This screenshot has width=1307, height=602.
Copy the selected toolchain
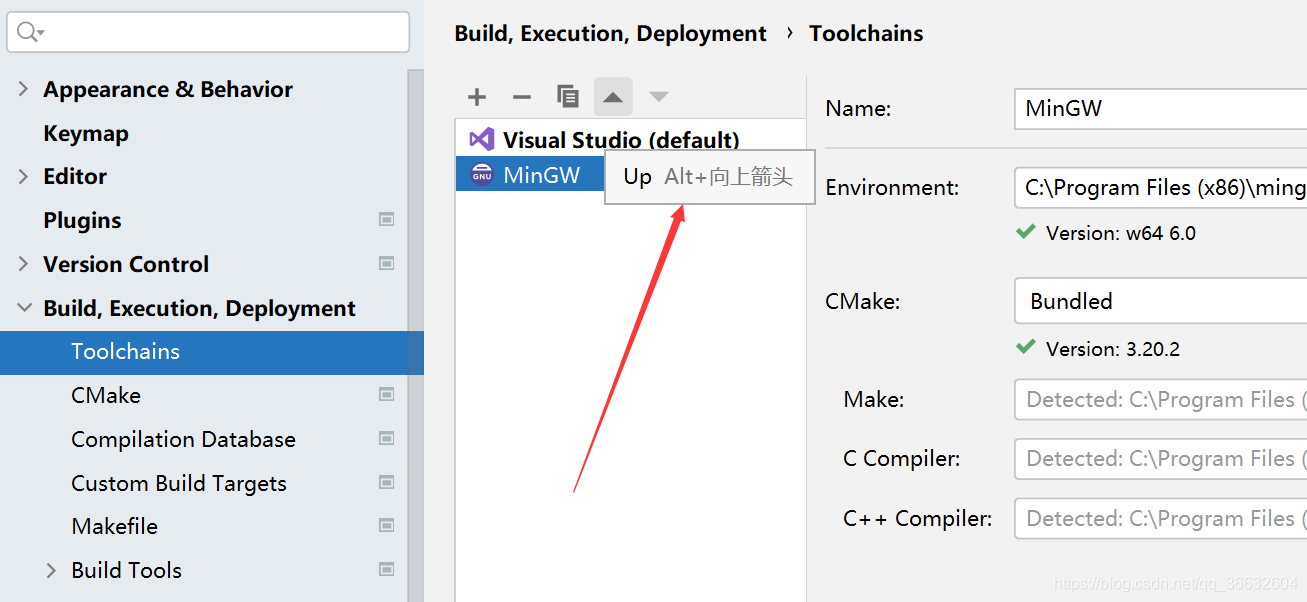(x=568, y=97)
